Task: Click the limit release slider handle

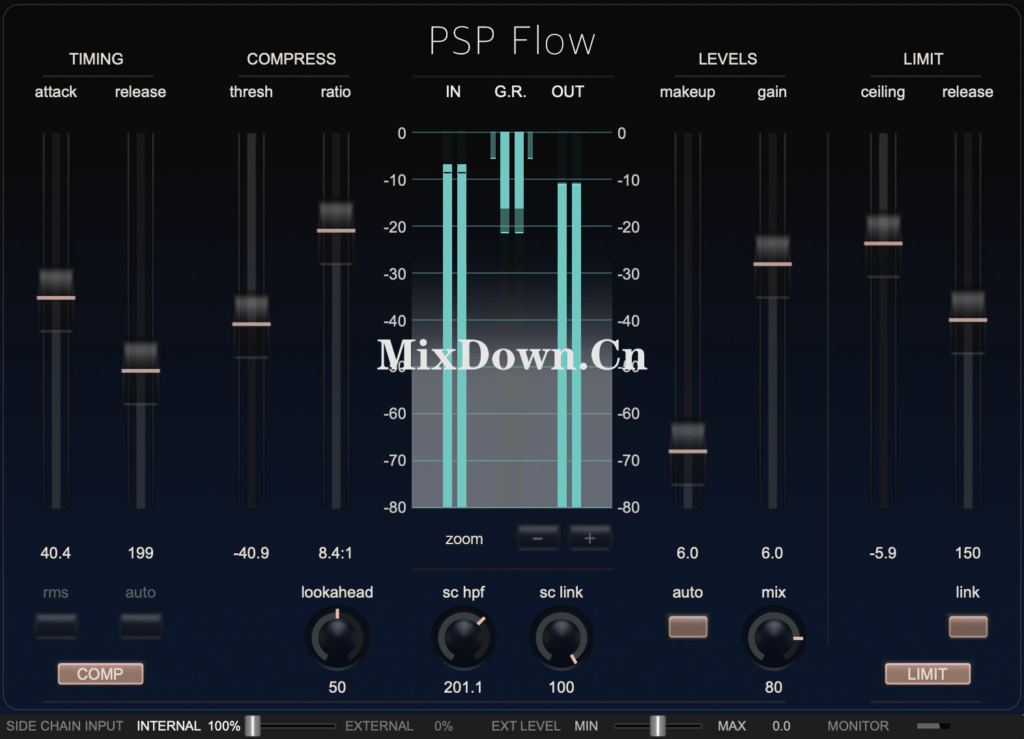Action: (968, 320)
